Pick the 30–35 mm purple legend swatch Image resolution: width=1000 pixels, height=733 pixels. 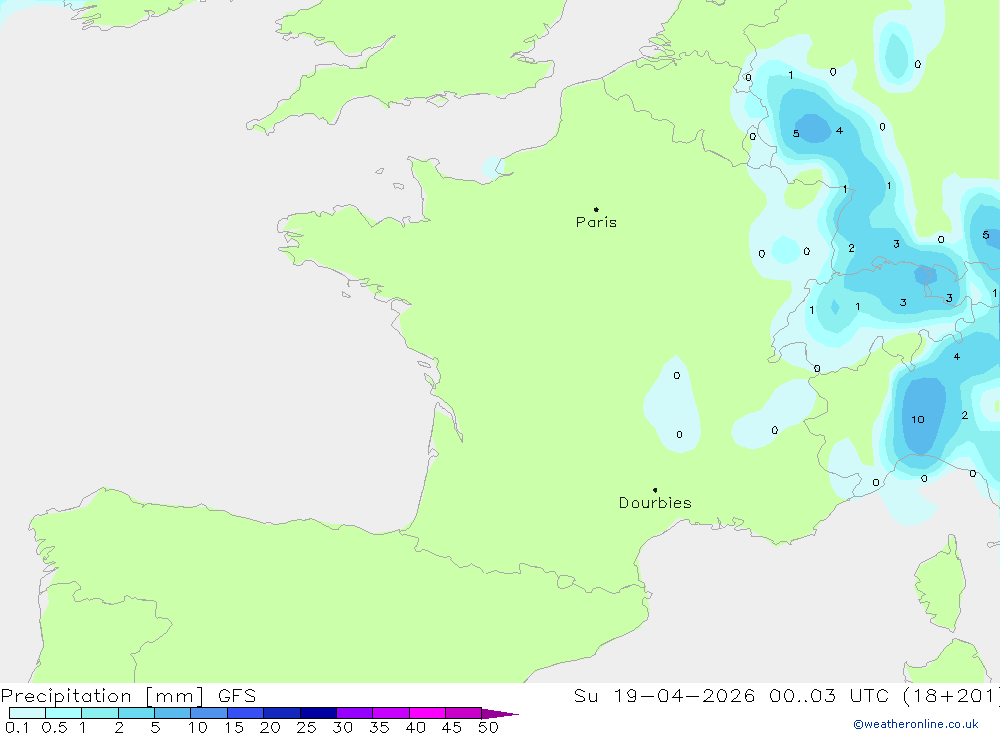[355, 713]
